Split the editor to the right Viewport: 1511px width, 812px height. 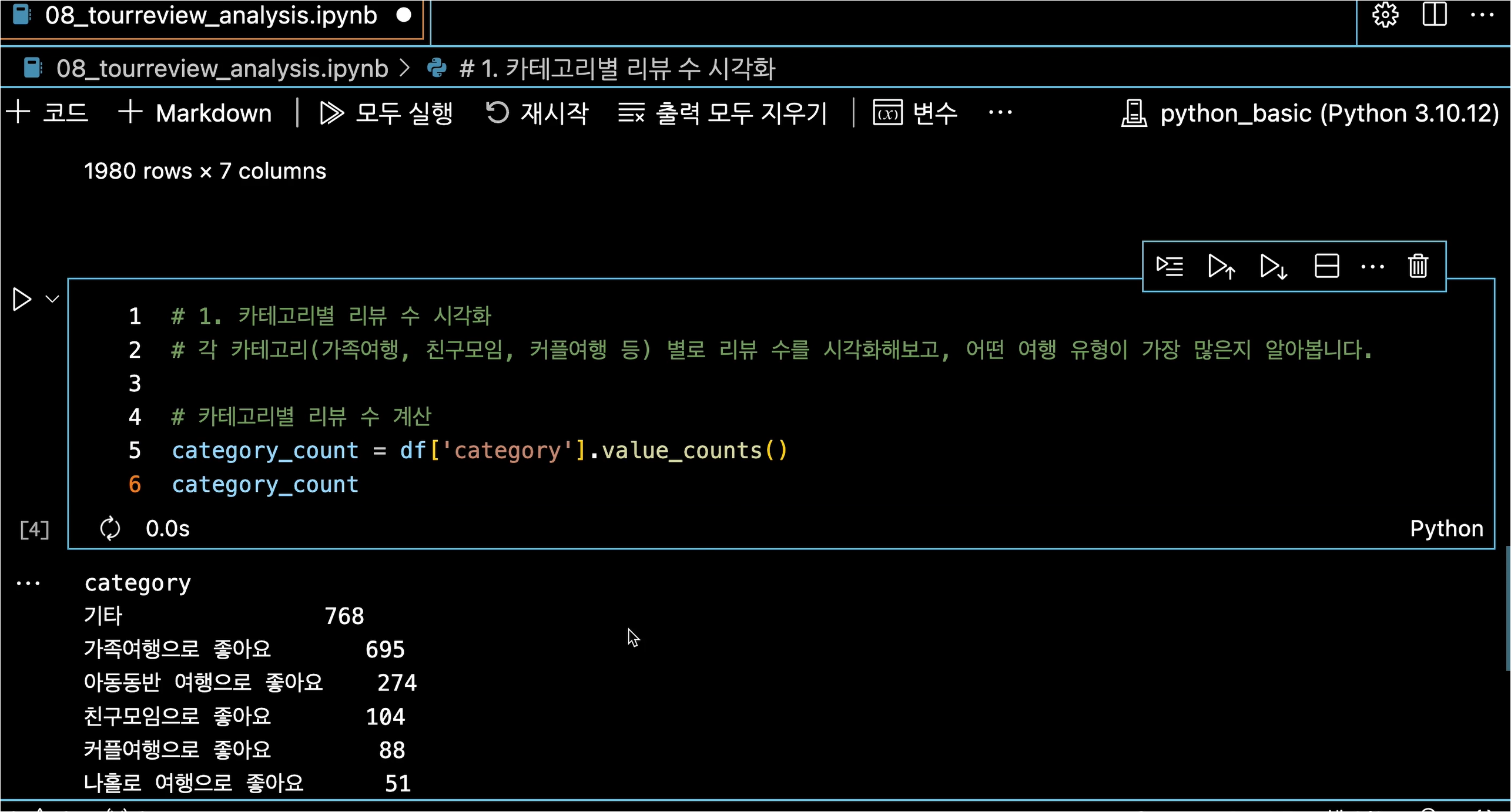(1434, 15)
